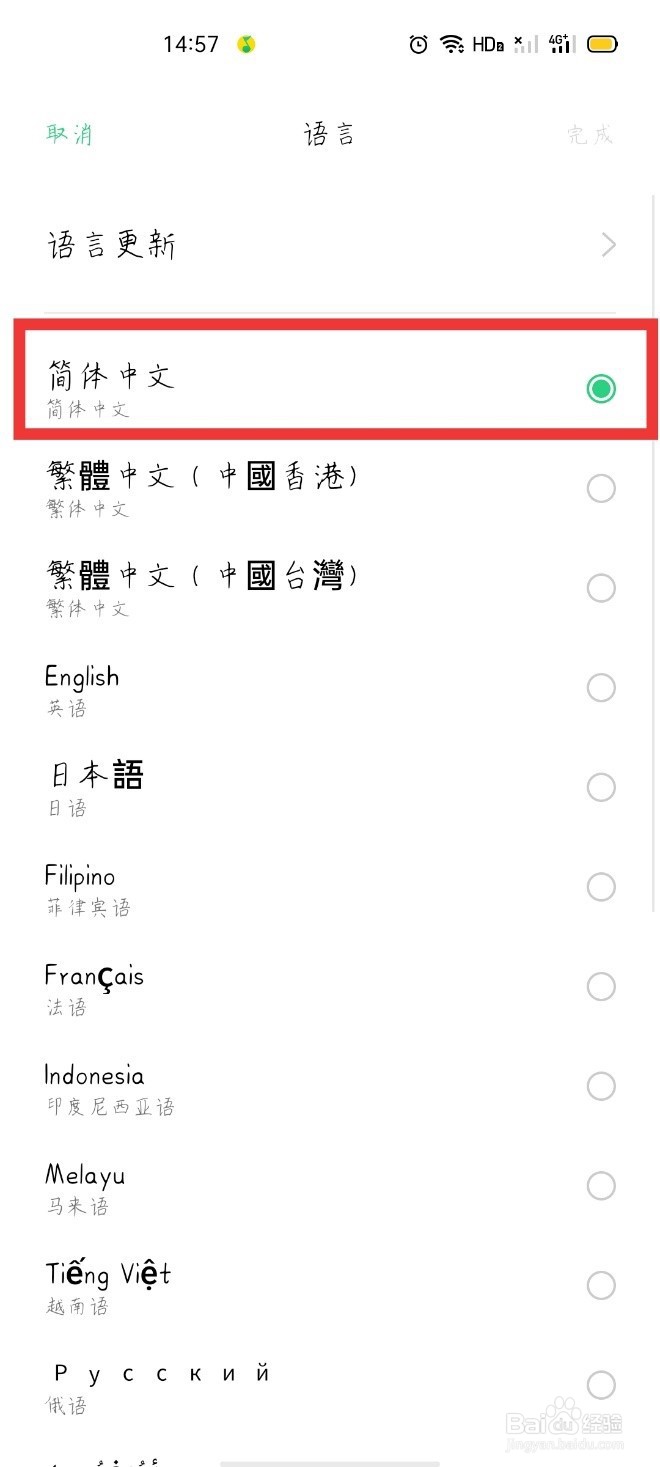Tap the battery indicator icon

[x=601, y=44]
